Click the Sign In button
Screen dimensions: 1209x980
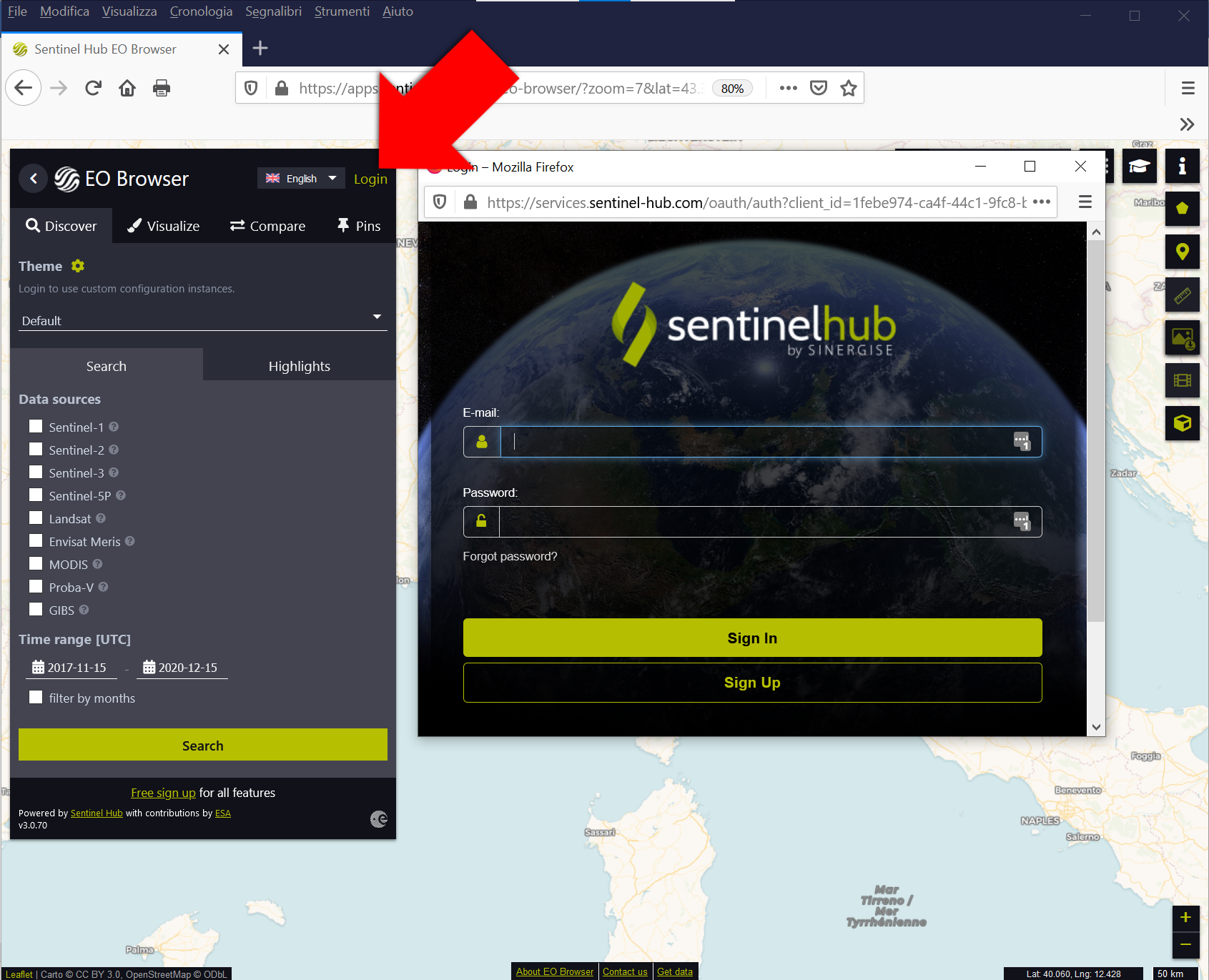(752, 638)
